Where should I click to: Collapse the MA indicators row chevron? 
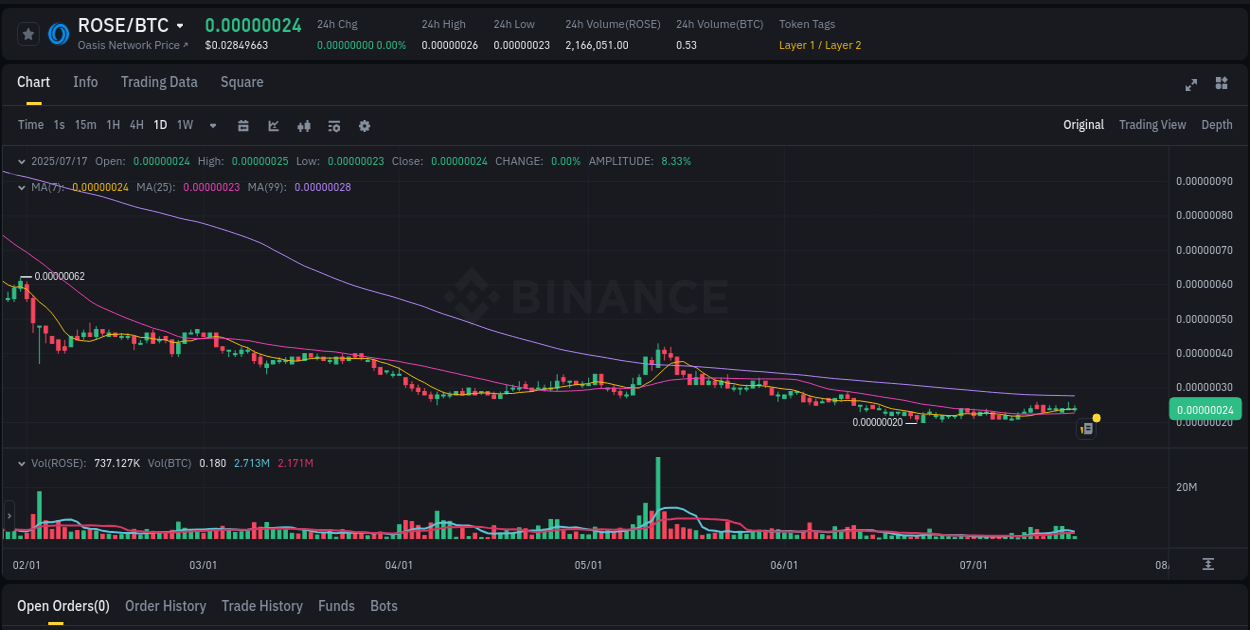[21, 186]
